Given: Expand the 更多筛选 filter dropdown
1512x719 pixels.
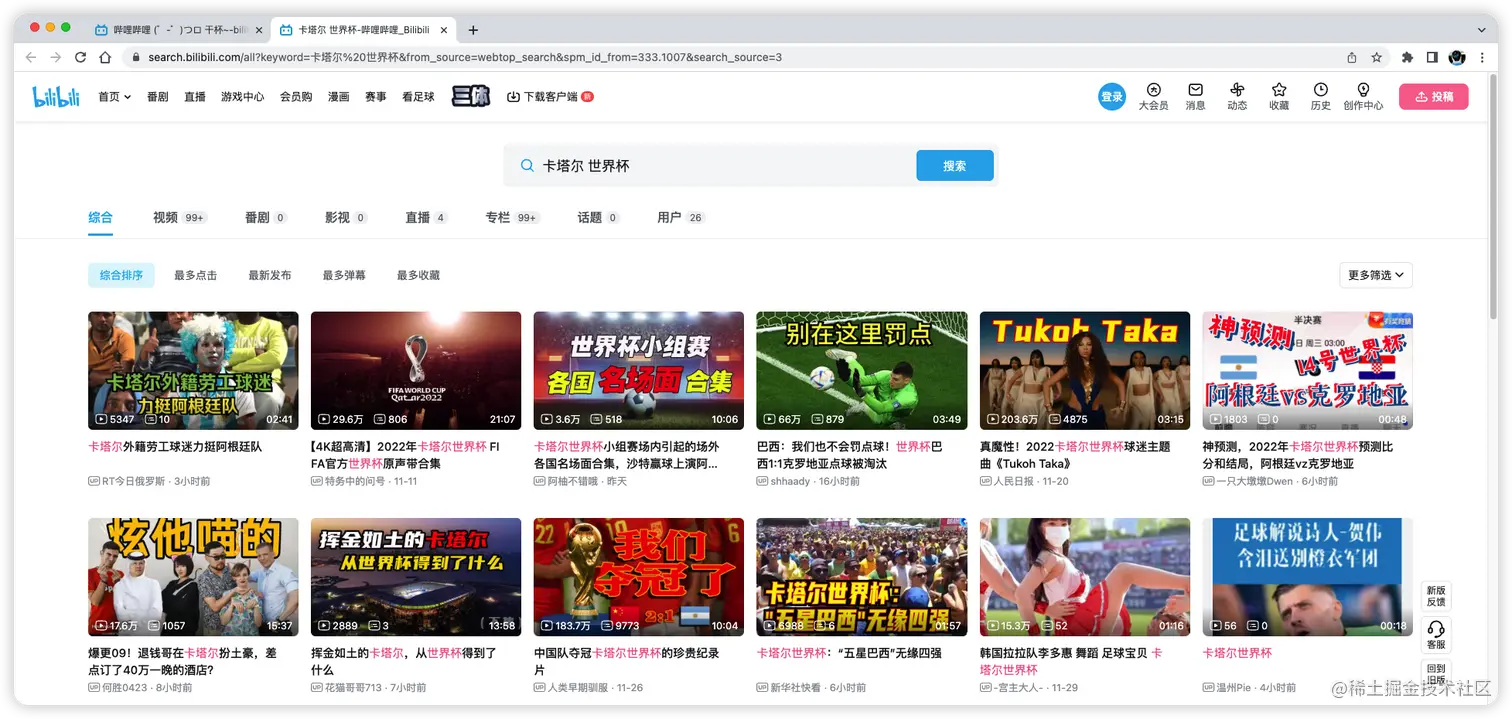Looking at the screenshot, I should click(1375, 275).
